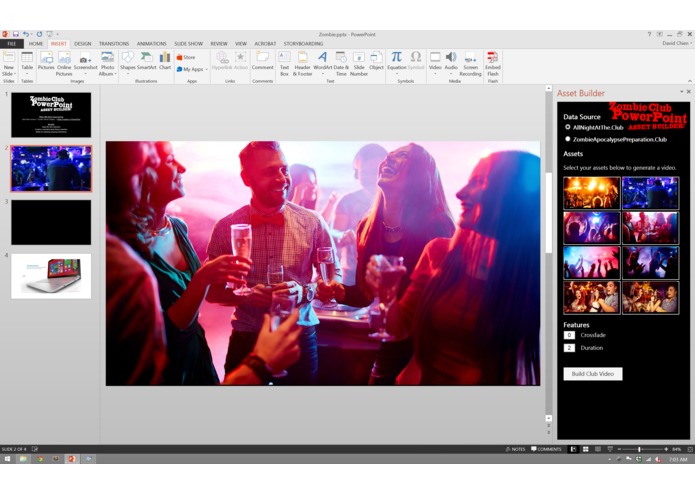695x494 pixels.
Task: Open the Asset Builder pane options arrow
Action: 681,92
